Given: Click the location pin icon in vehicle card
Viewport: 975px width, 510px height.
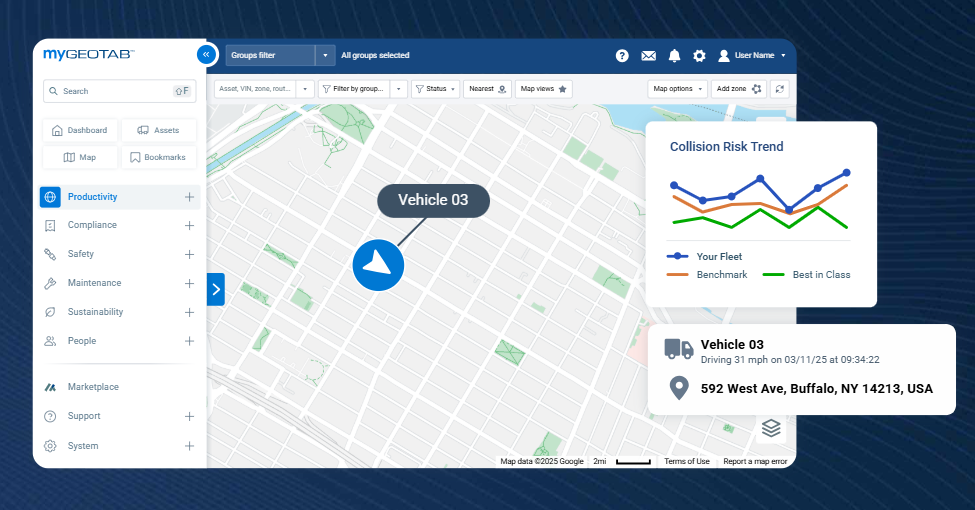Looking at the screenshot, I should point(679,388).
